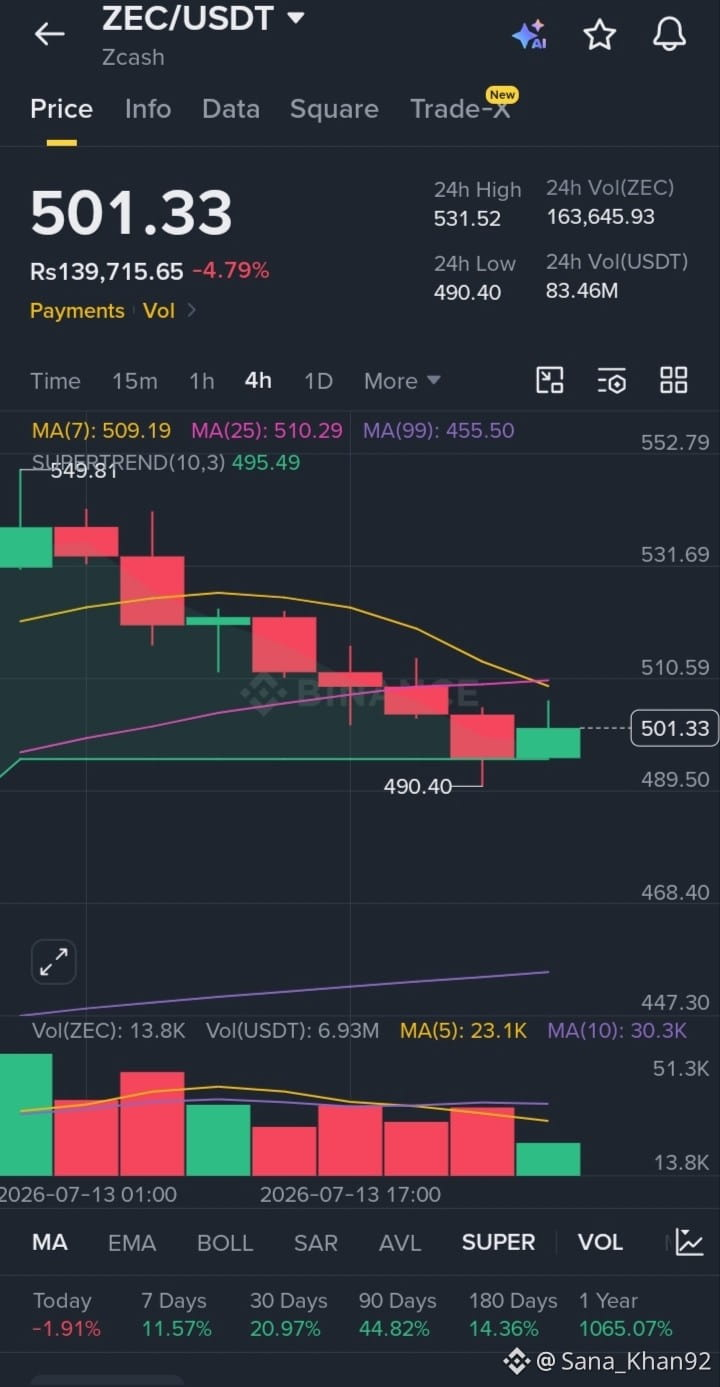Go back with the arrow icon
The width and height of the screenshot is (720, 1387).
49,34
